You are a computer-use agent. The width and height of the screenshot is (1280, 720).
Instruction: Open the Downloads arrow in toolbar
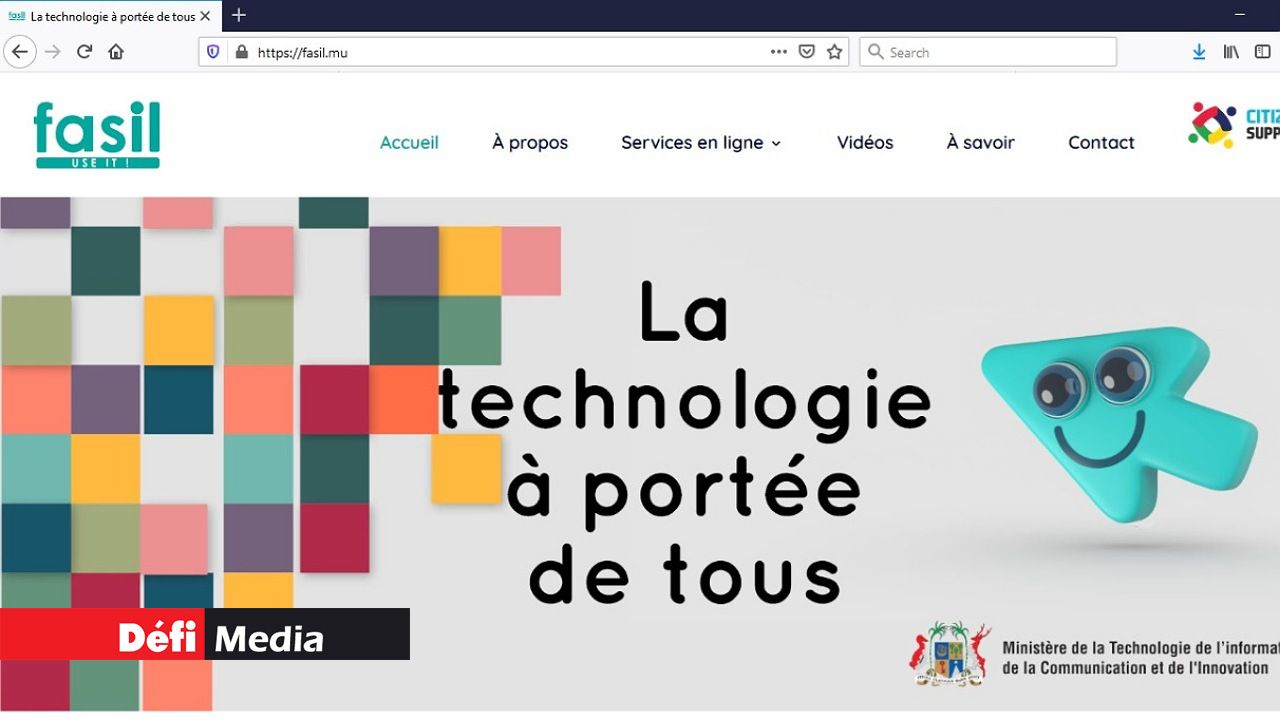[x=1199, y=52]
